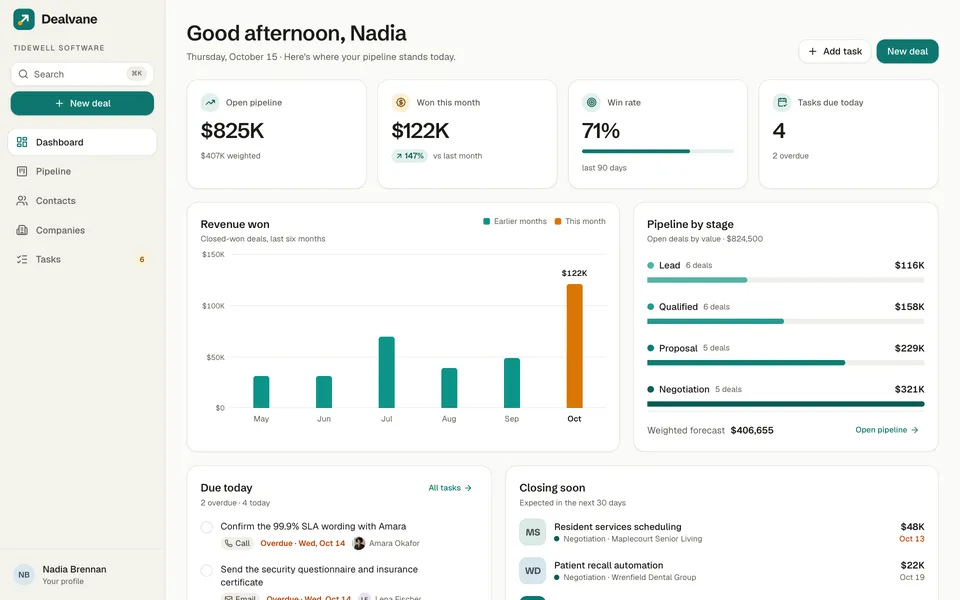
Task: Click the This month orange legend swatch
Action: [x=558, y=222]
